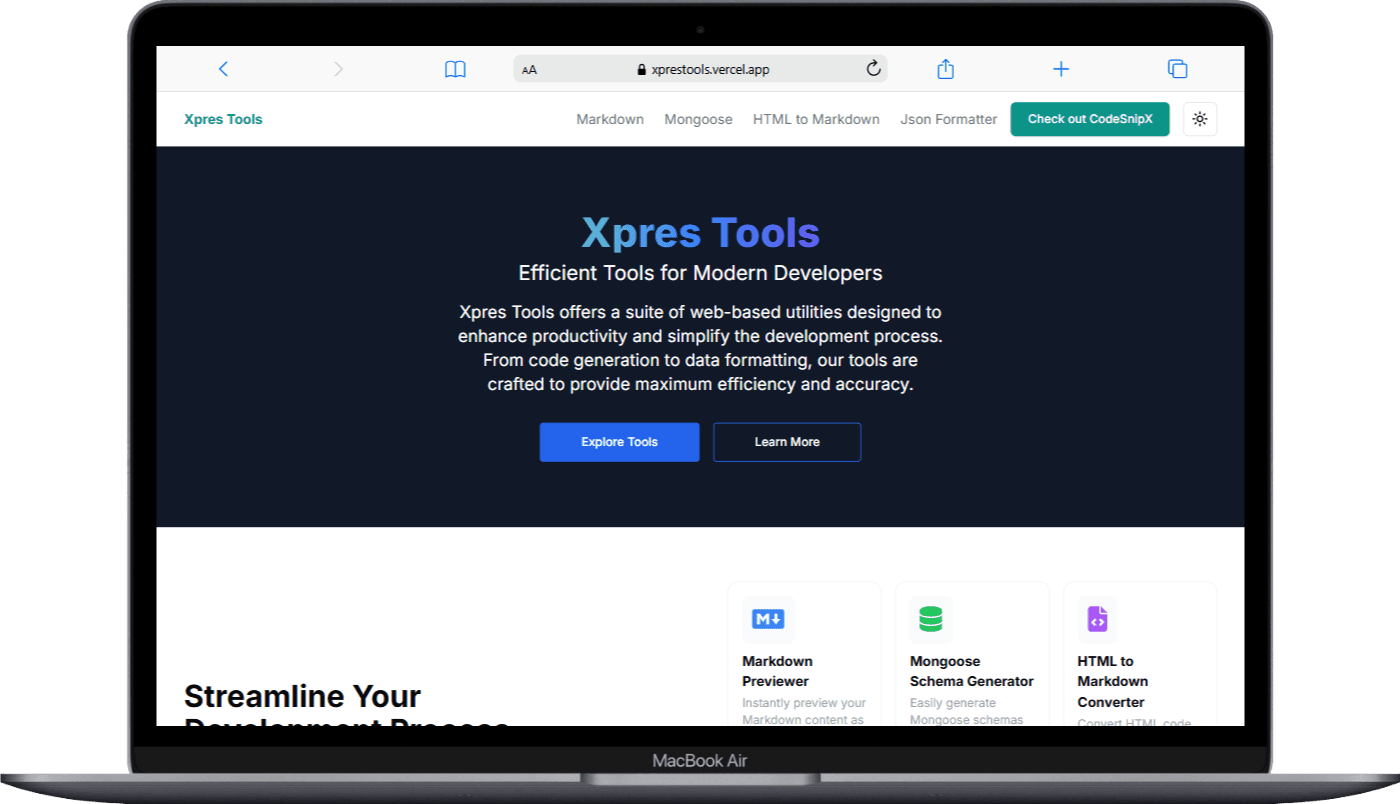Click the Check out CodeSnipX button
The width and height of the screenshot is (1400, 804).
pyautogui.click(x=1090, y=119)
